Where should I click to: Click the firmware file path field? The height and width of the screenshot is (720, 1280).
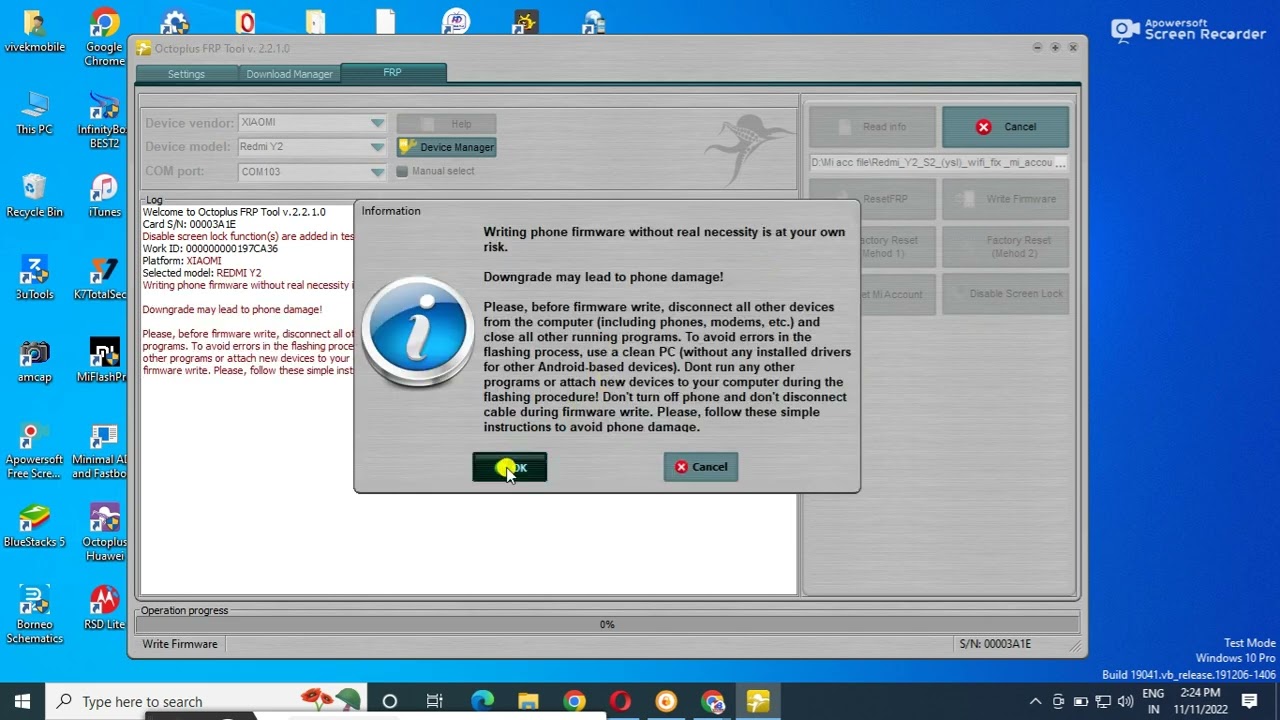(939, 162)
